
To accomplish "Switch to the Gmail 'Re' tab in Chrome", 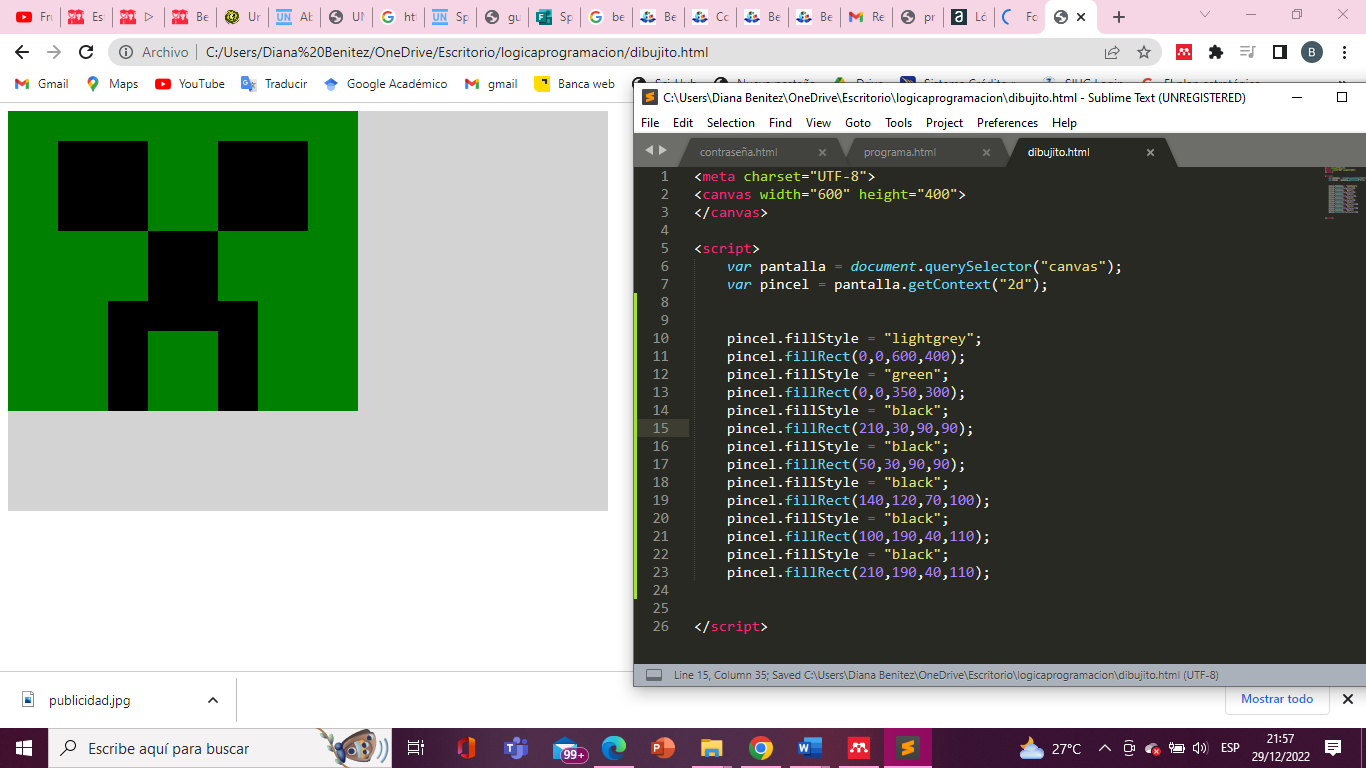I will click(x=866, y=17).
